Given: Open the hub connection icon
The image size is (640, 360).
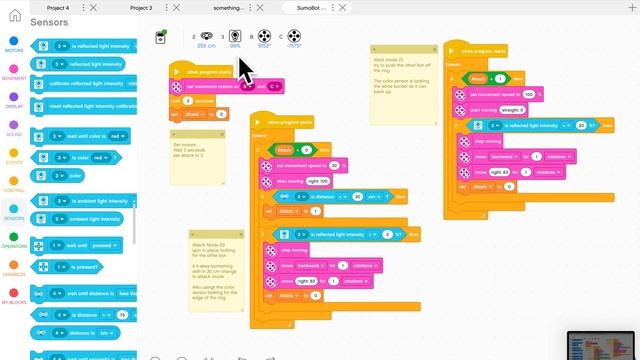Looking at the screenshot, I should (x=161, y=37).
